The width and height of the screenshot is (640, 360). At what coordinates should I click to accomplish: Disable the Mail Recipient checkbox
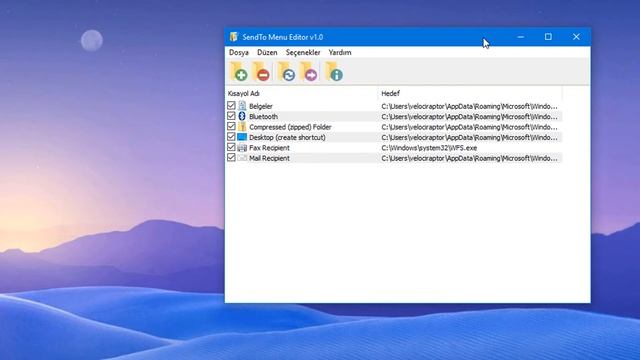(x=231, y=158)
